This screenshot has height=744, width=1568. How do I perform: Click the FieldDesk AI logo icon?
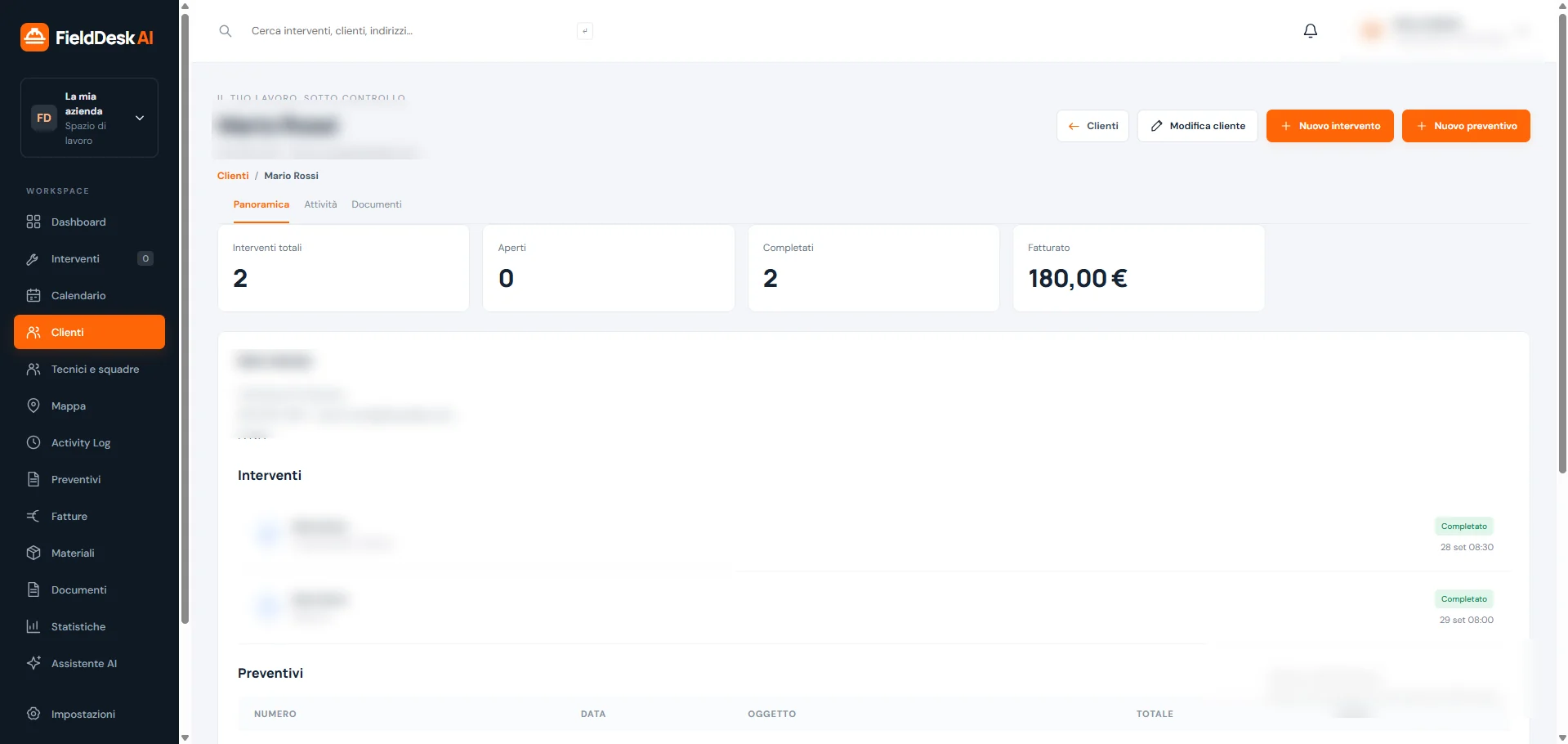tap(34, 37)
